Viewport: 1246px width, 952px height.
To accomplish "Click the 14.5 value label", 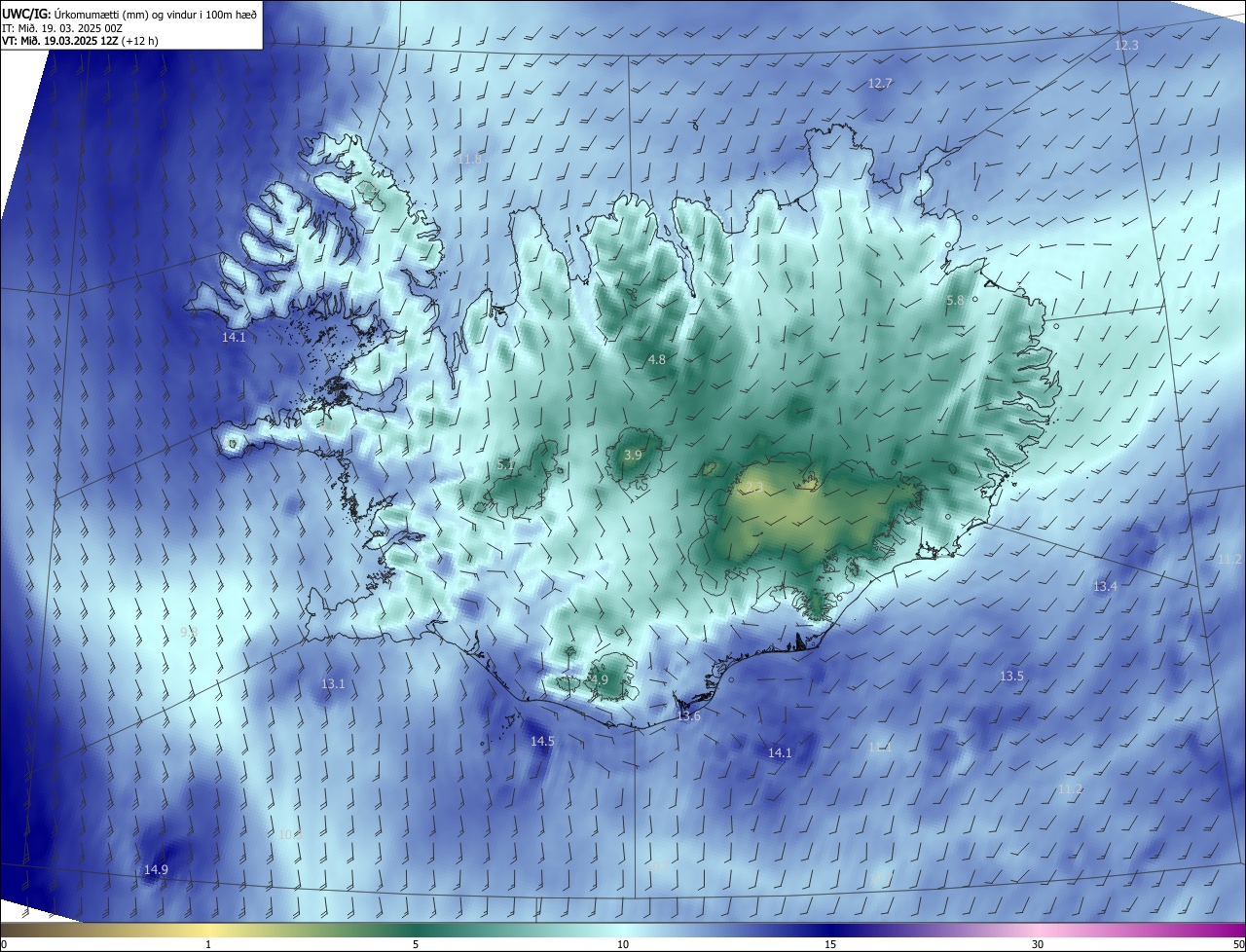I will tap(542, 742).
